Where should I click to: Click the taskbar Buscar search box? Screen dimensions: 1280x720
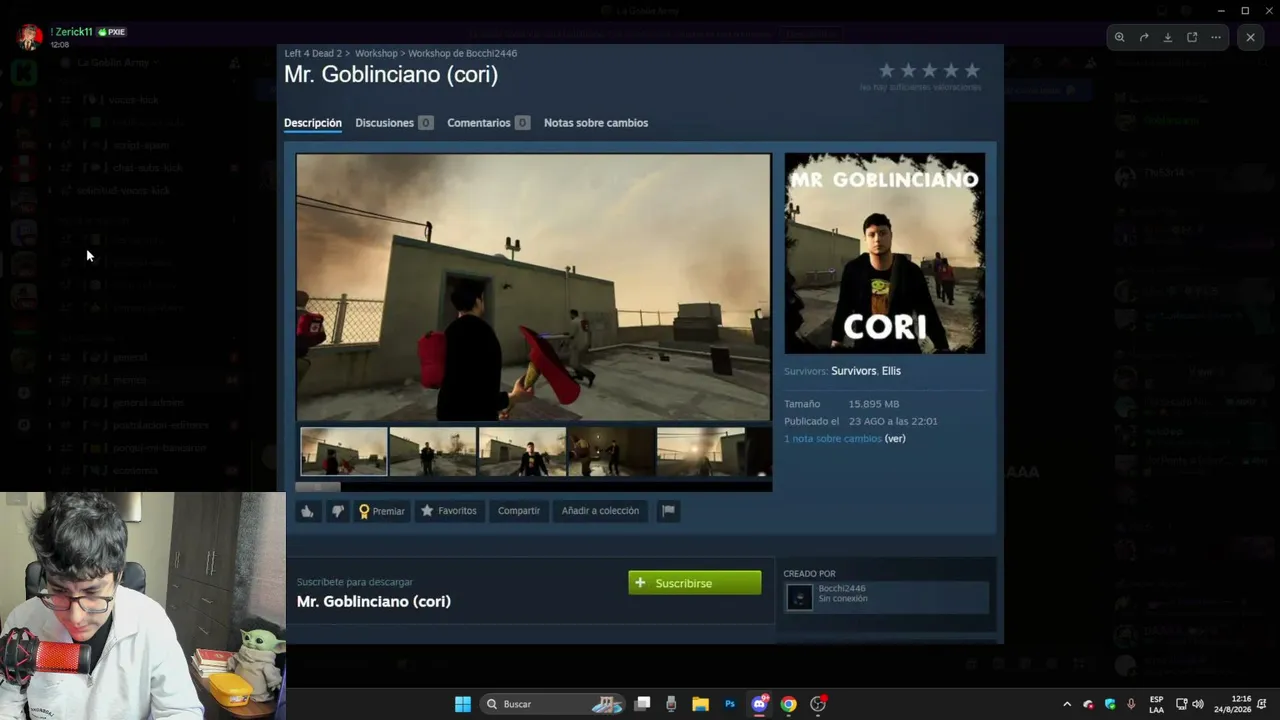coord(552,704)
